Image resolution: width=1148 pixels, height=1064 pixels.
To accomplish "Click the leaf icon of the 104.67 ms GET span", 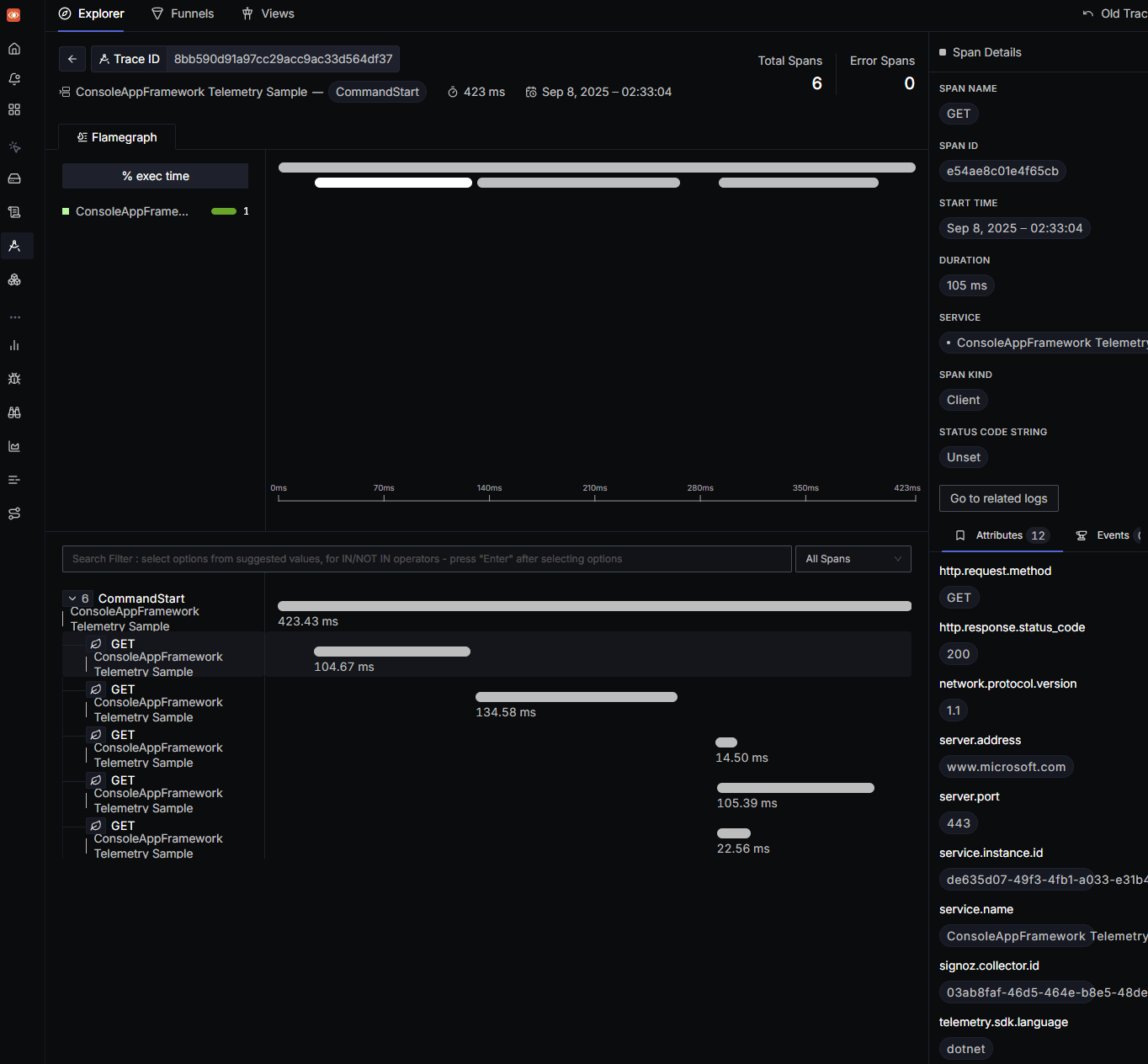I will (96, 644).
